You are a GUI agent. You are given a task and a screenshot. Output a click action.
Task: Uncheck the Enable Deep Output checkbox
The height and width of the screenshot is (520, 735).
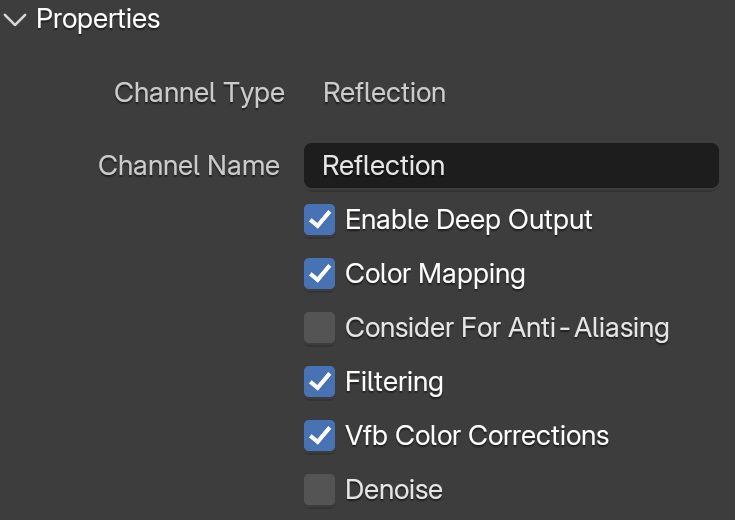319,219
